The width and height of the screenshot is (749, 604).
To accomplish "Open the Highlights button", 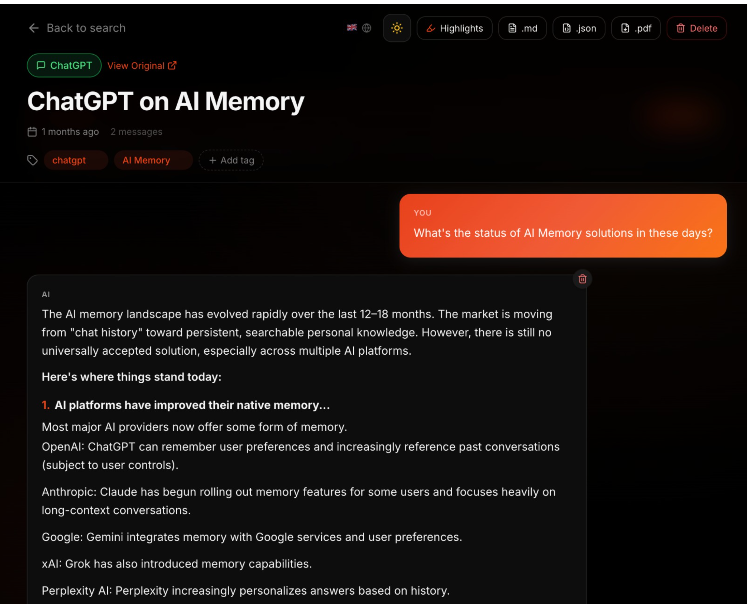I will 455,28.
